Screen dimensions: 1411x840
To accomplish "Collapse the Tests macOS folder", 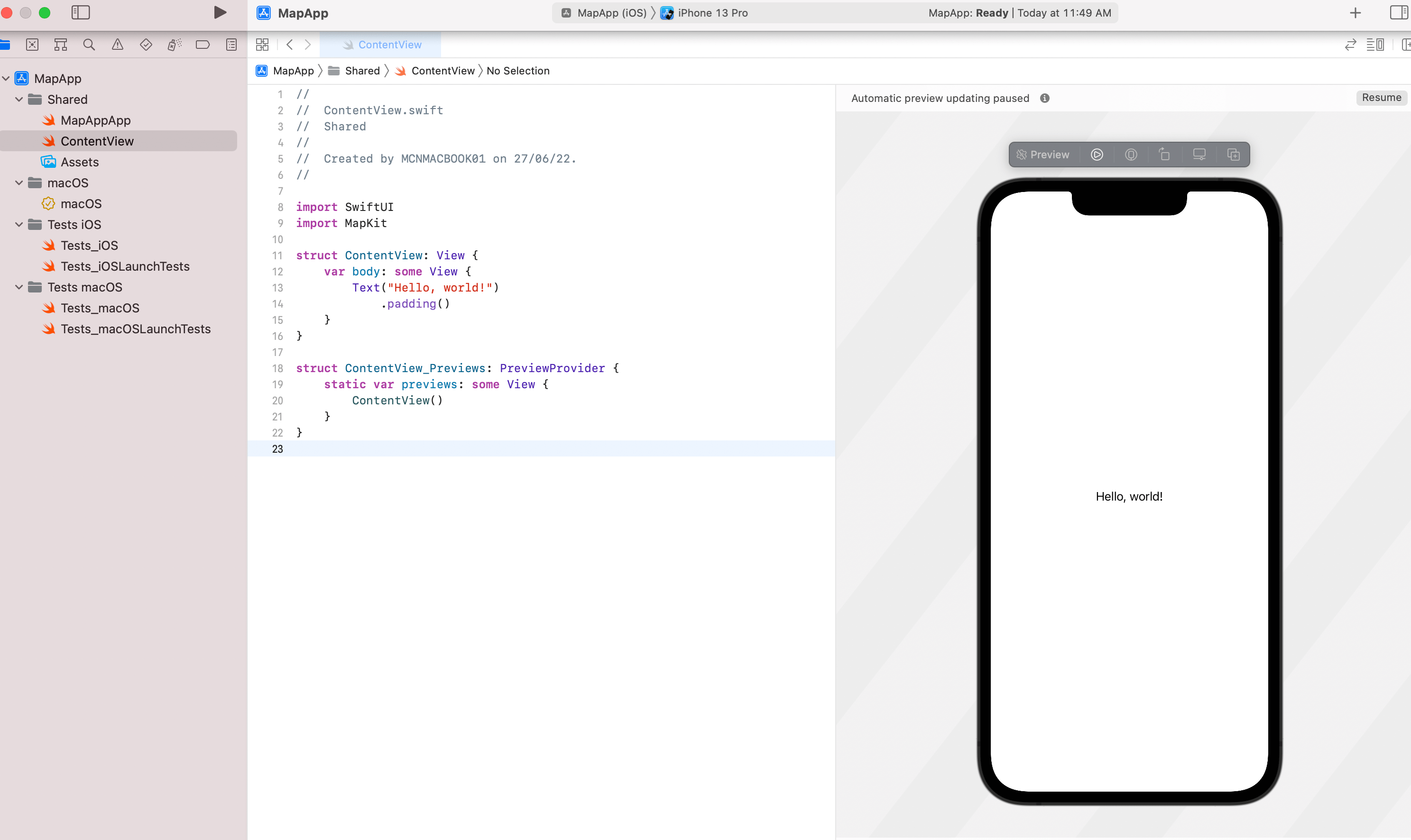I will (18, 288).
